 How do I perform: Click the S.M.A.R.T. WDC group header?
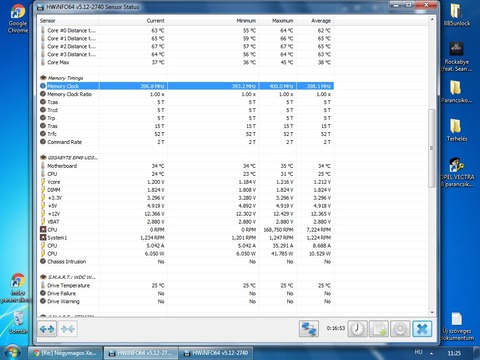pyautogui.click(x=186, y=277)
